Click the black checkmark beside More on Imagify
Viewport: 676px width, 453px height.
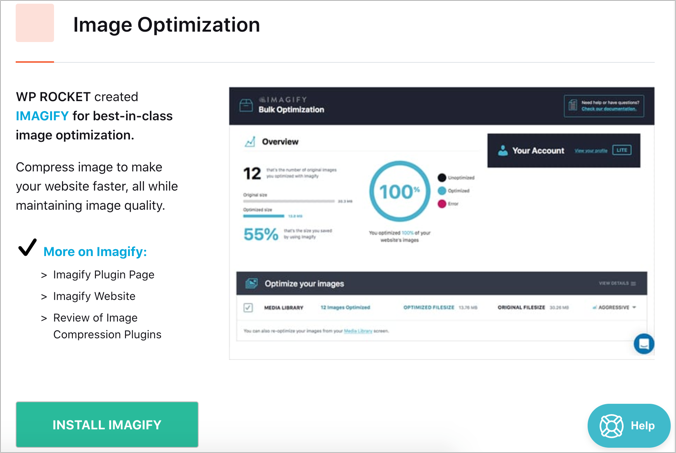28,249
